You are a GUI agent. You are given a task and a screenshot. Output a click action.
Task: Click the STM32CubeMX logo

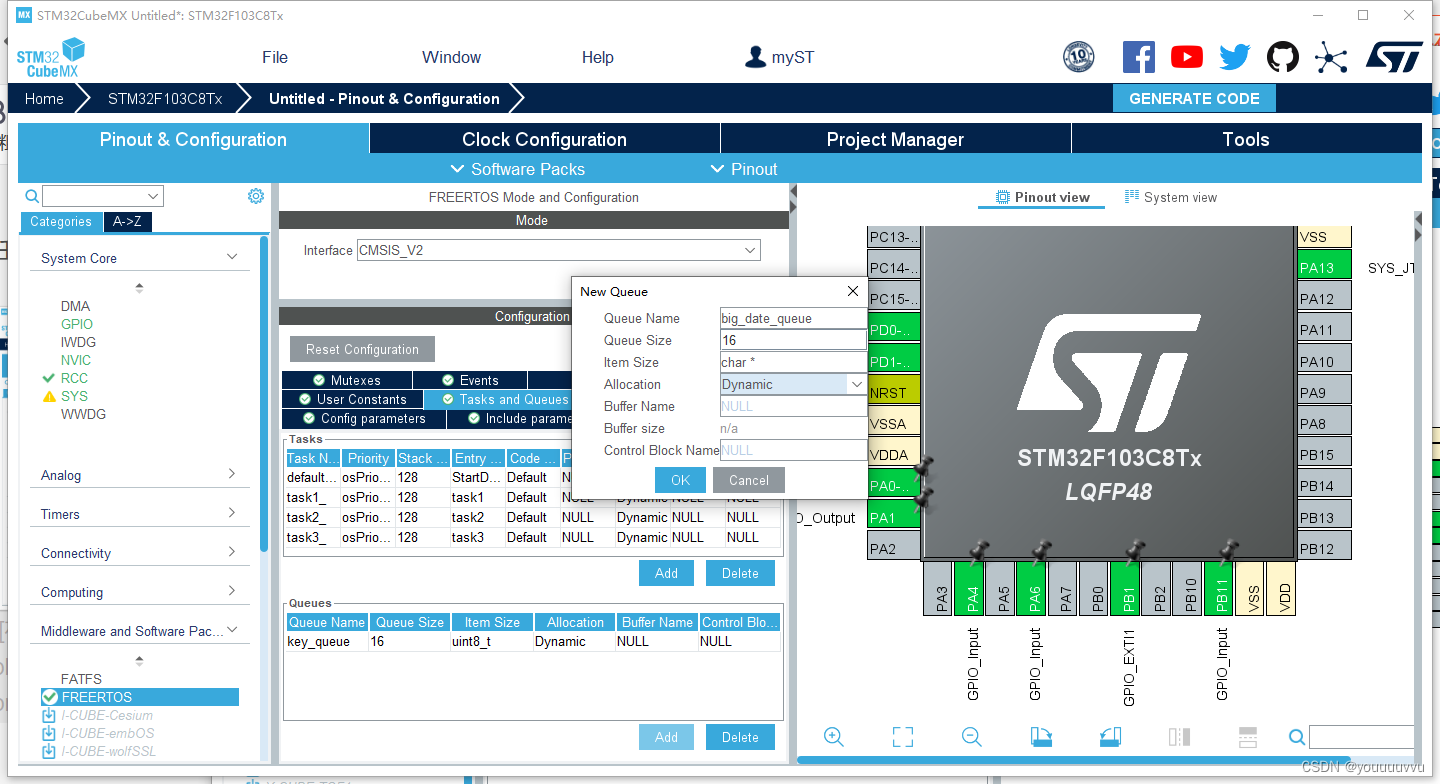click(x=50, y=58)
